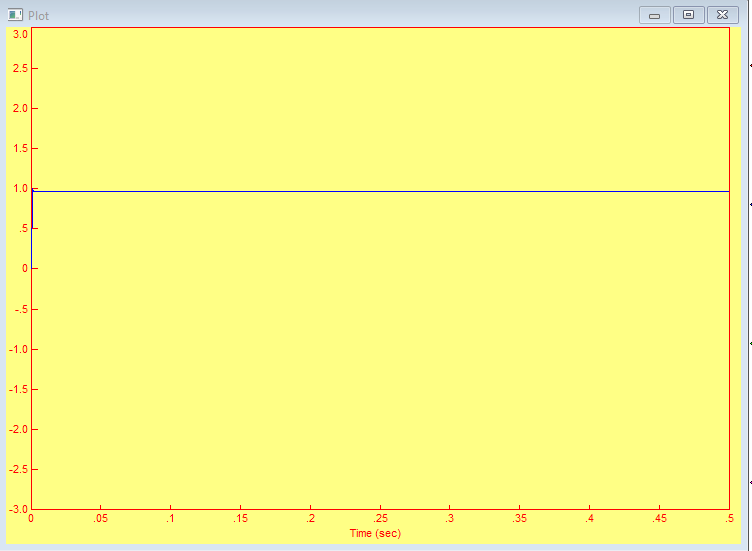
Task: Click the blue signal trace line
Action: coord(380,191)
